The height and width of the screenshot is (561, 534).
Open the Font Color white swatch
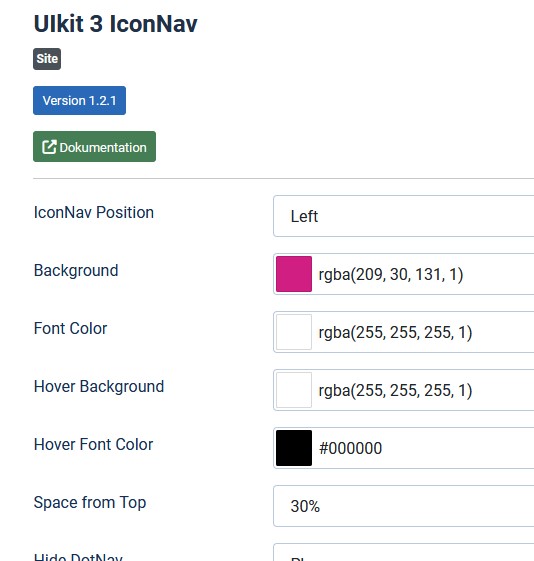pyautogui.click(x=294, y=332)
